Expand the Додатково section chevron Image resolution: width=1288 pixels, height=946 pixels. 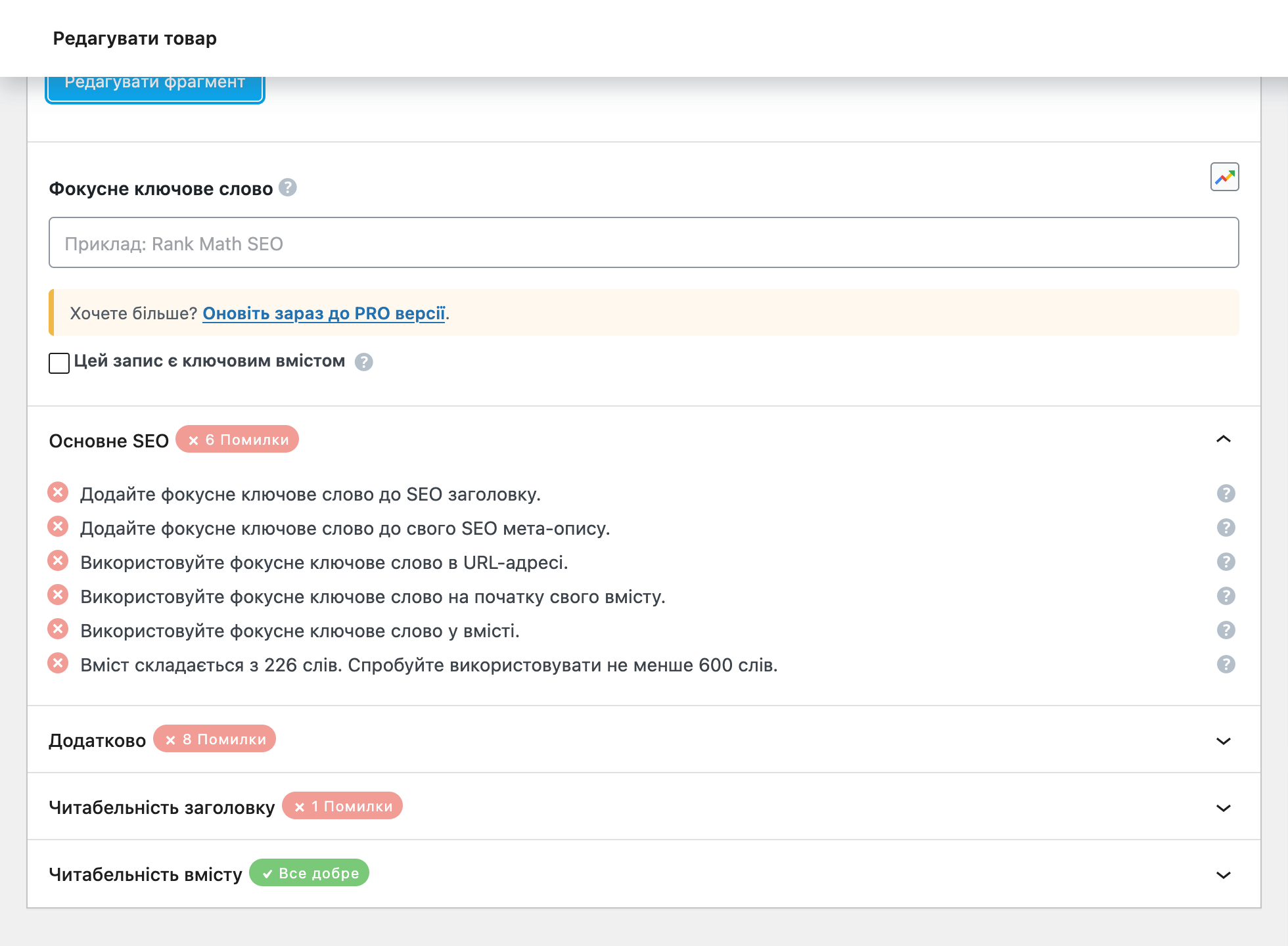point(1223,741)
